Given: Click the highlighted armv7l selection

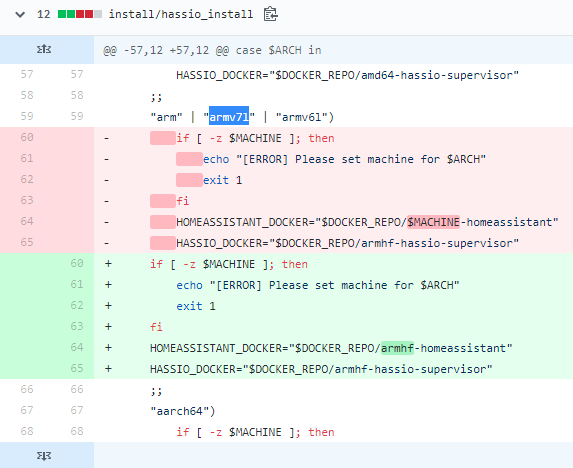Looking at the screenshot, I should [229, 117].
